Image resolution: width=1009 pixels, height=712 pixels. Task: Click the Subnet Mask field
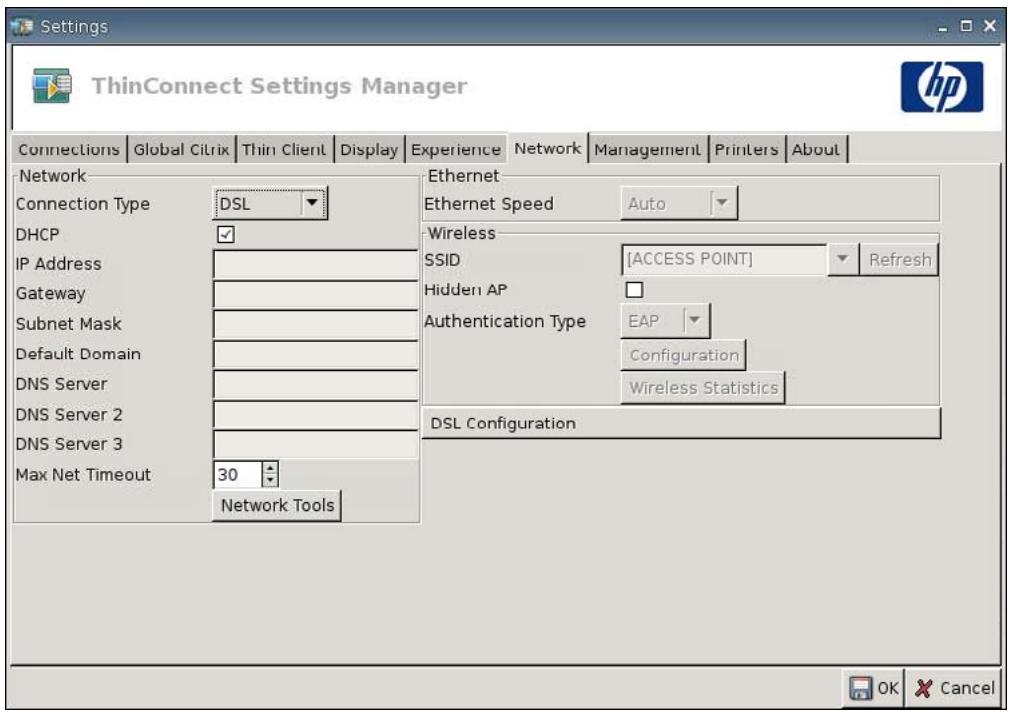pyautogui.click(x=315, y=324)
